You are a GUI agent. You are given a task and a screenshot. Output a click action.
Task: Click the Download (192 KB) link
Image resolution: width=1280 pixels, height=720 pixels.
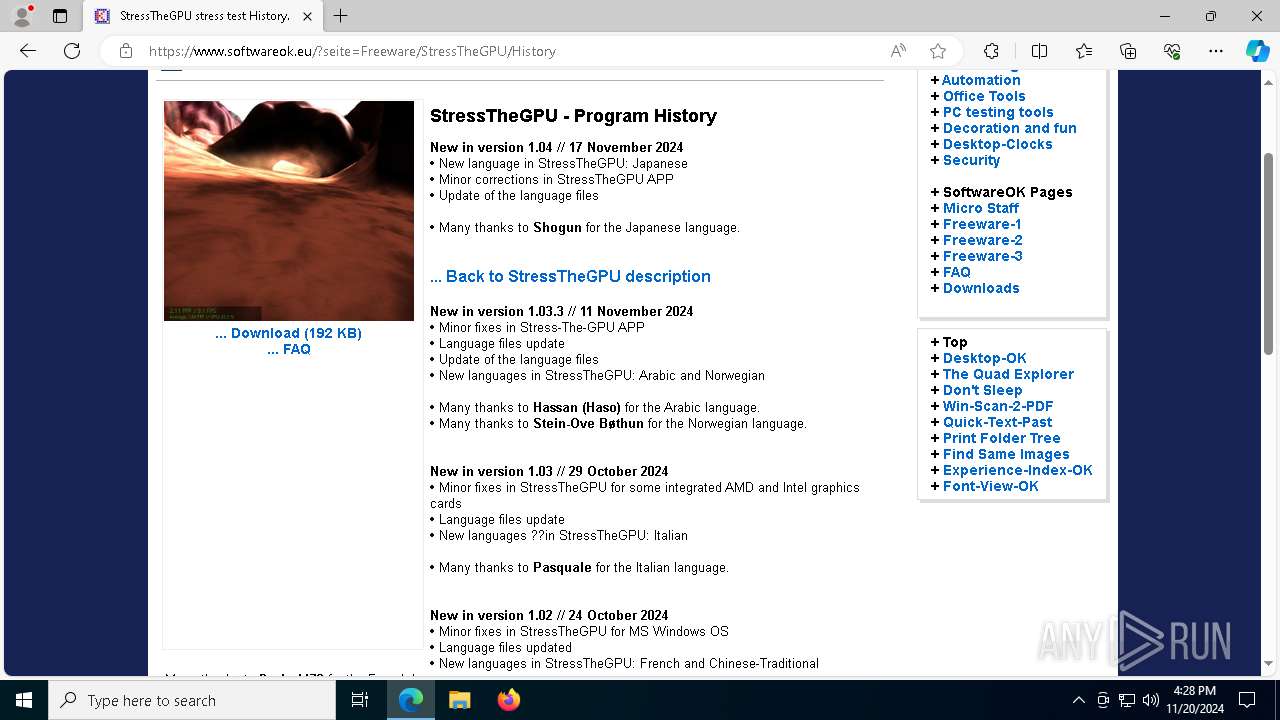288,333
